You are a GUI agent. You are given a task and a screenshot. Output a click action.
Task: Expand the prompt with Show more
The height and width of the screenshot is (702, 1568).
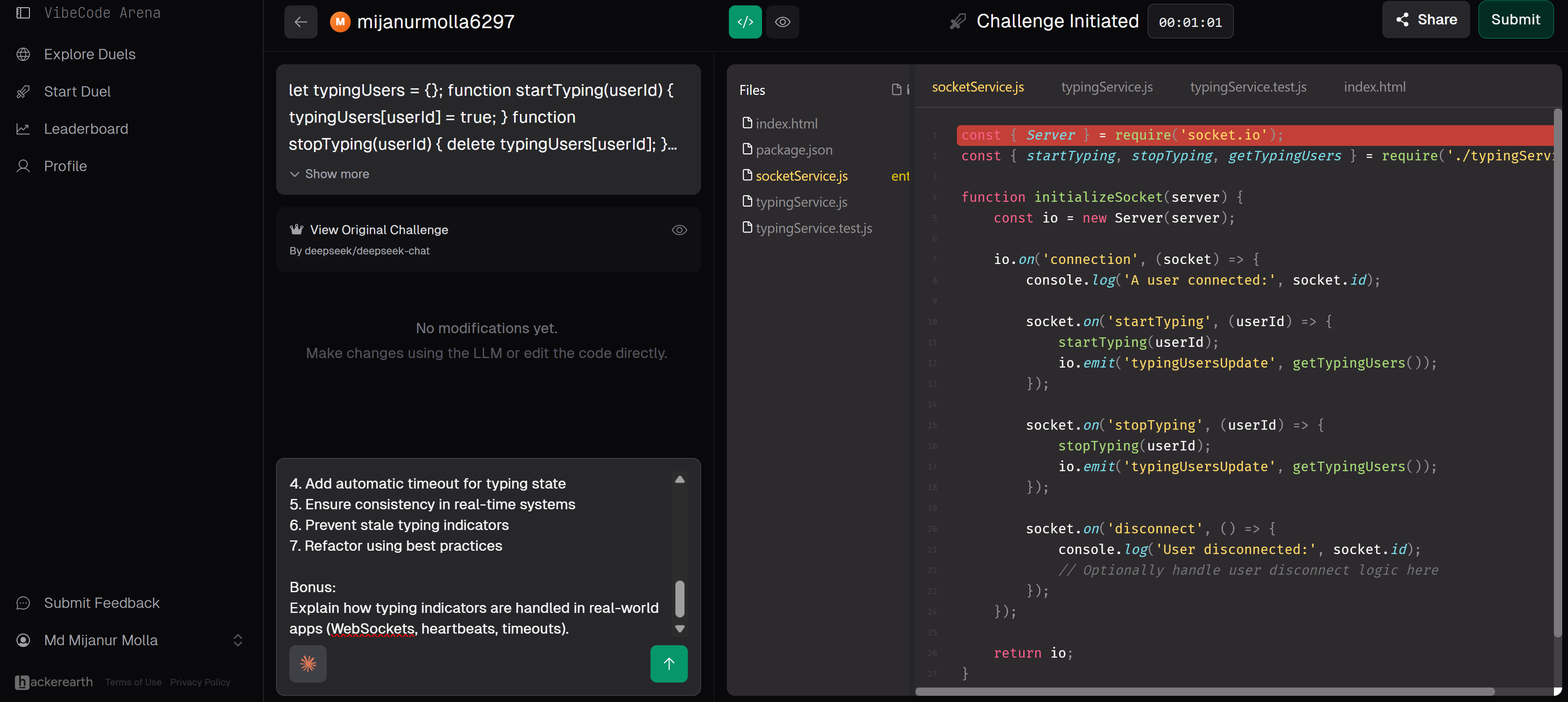click(x=329, y=174)
